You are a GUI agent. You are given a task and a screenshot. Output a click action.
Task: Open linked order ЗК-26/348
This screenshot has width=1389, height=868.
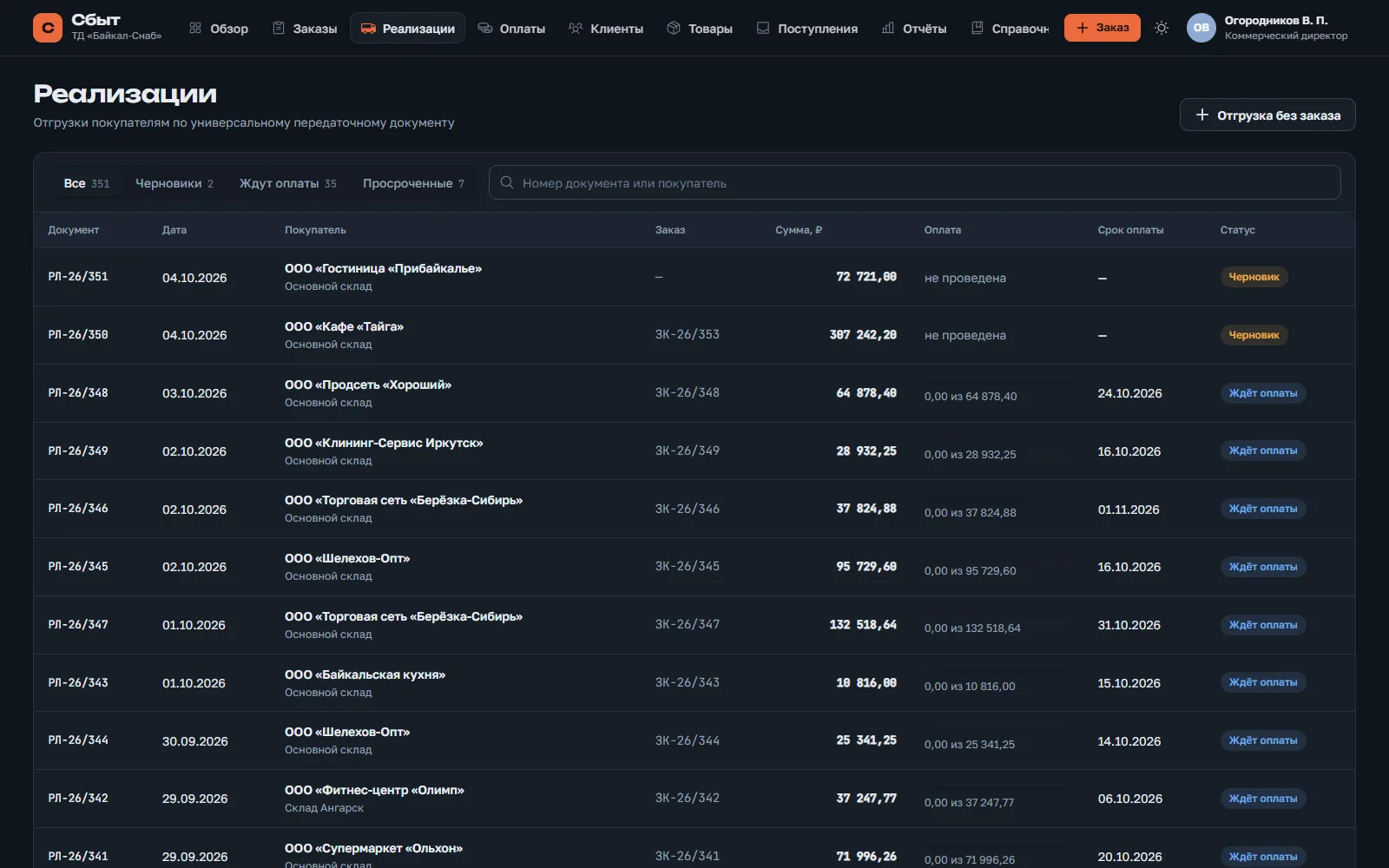pyautogui.click(x=688, y=392)
